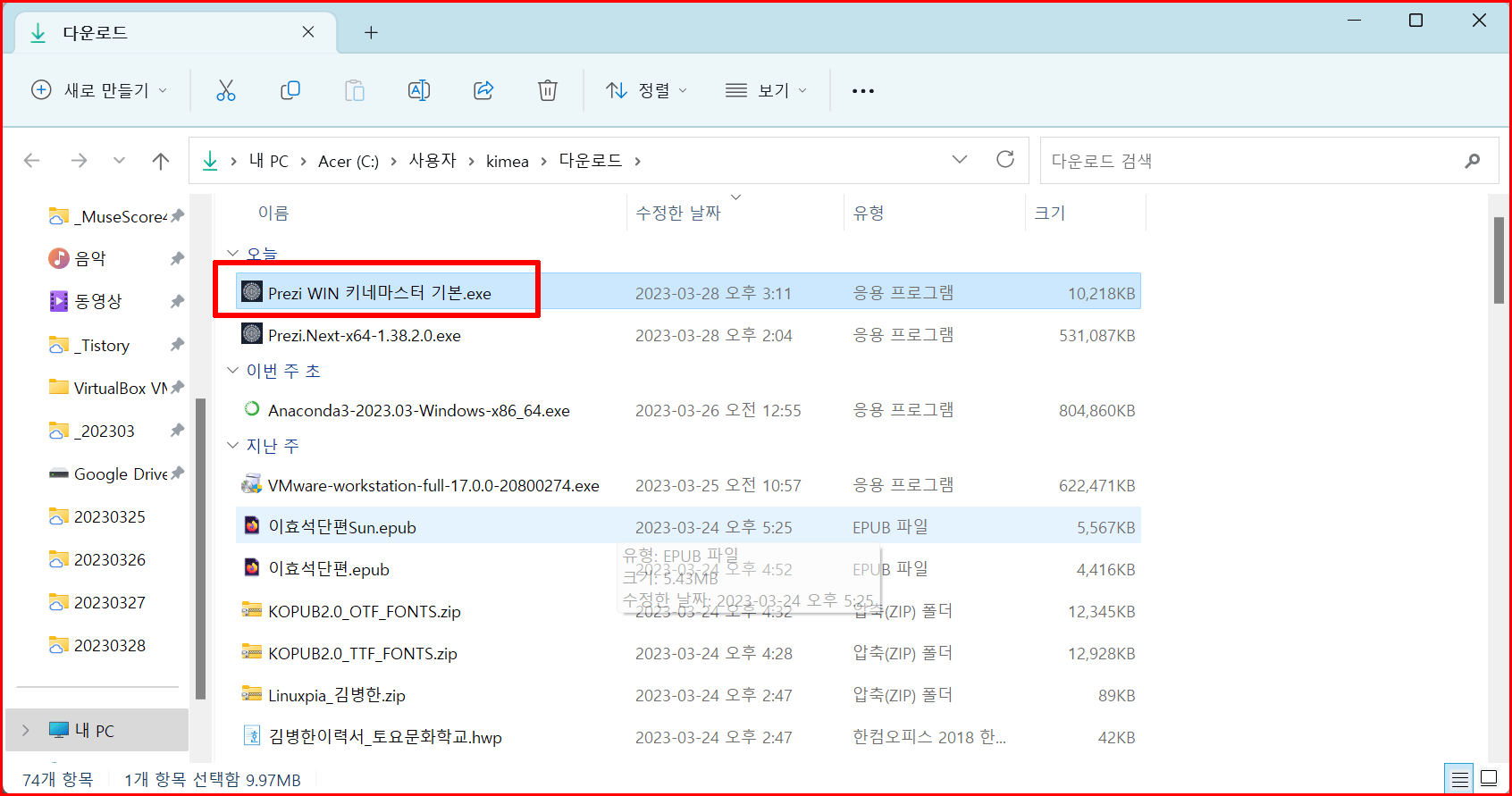
Task: Click the search magnifier icon
Action: [1473, 161]
